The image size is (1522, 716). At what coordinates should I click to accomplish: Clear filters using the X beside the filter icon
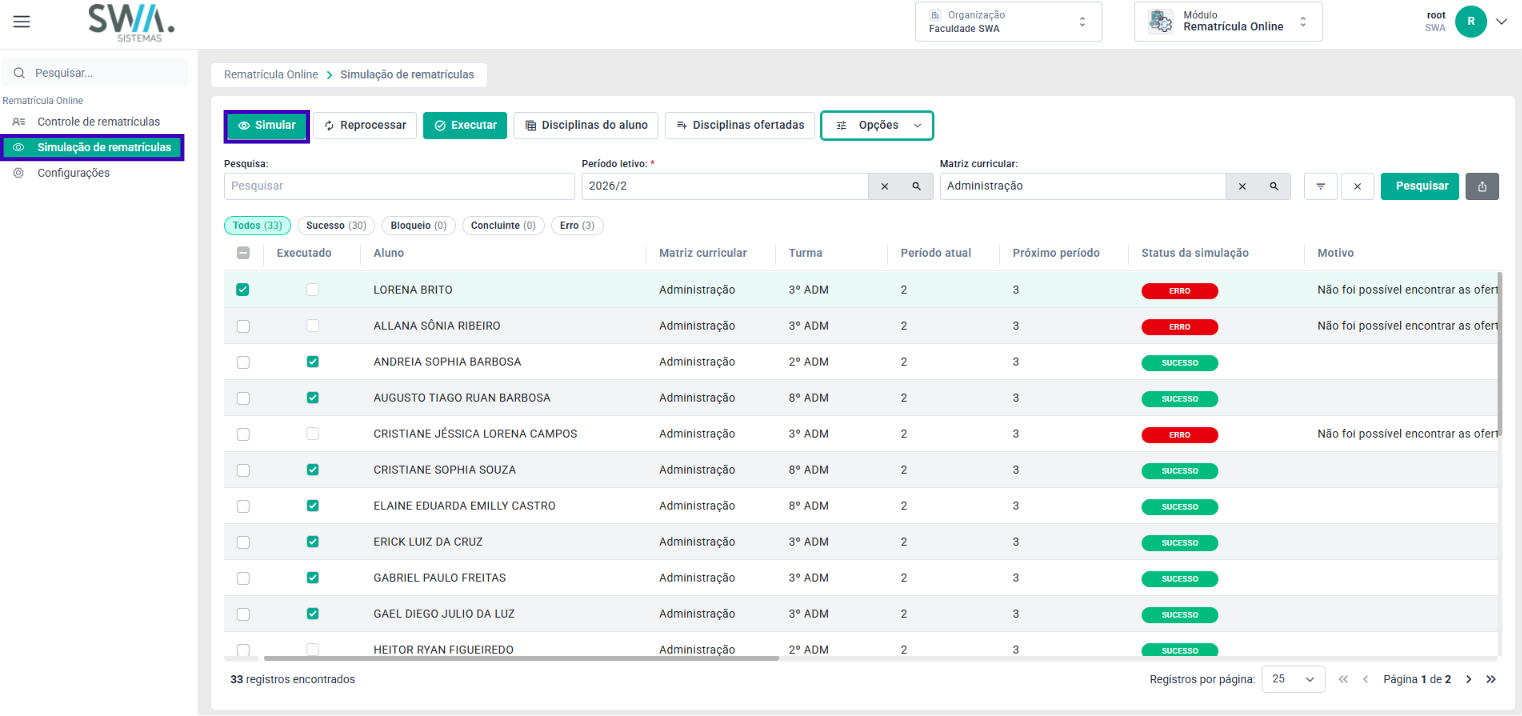1357,186
